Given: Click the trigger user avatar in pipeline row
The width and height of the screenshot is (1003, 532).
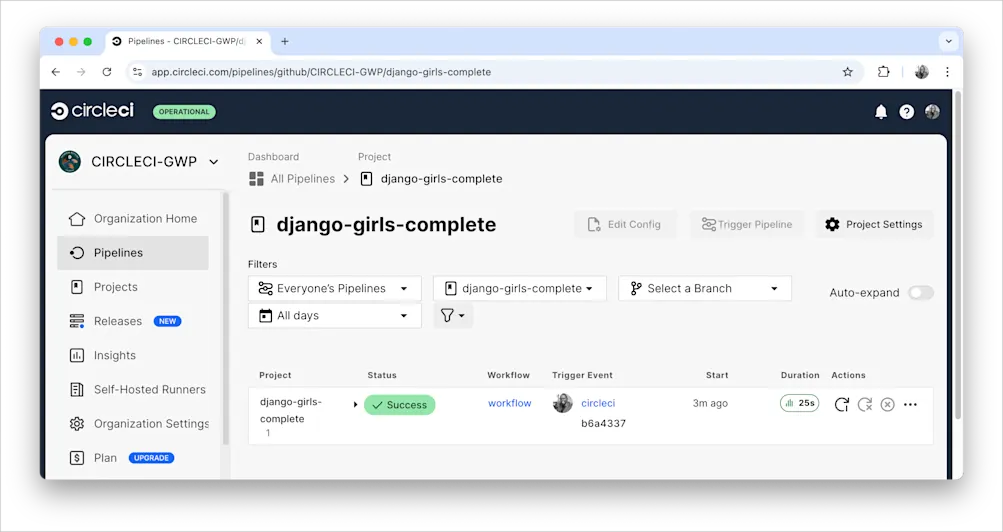Looking at the screenshot, I should click(x=563, y=403).
